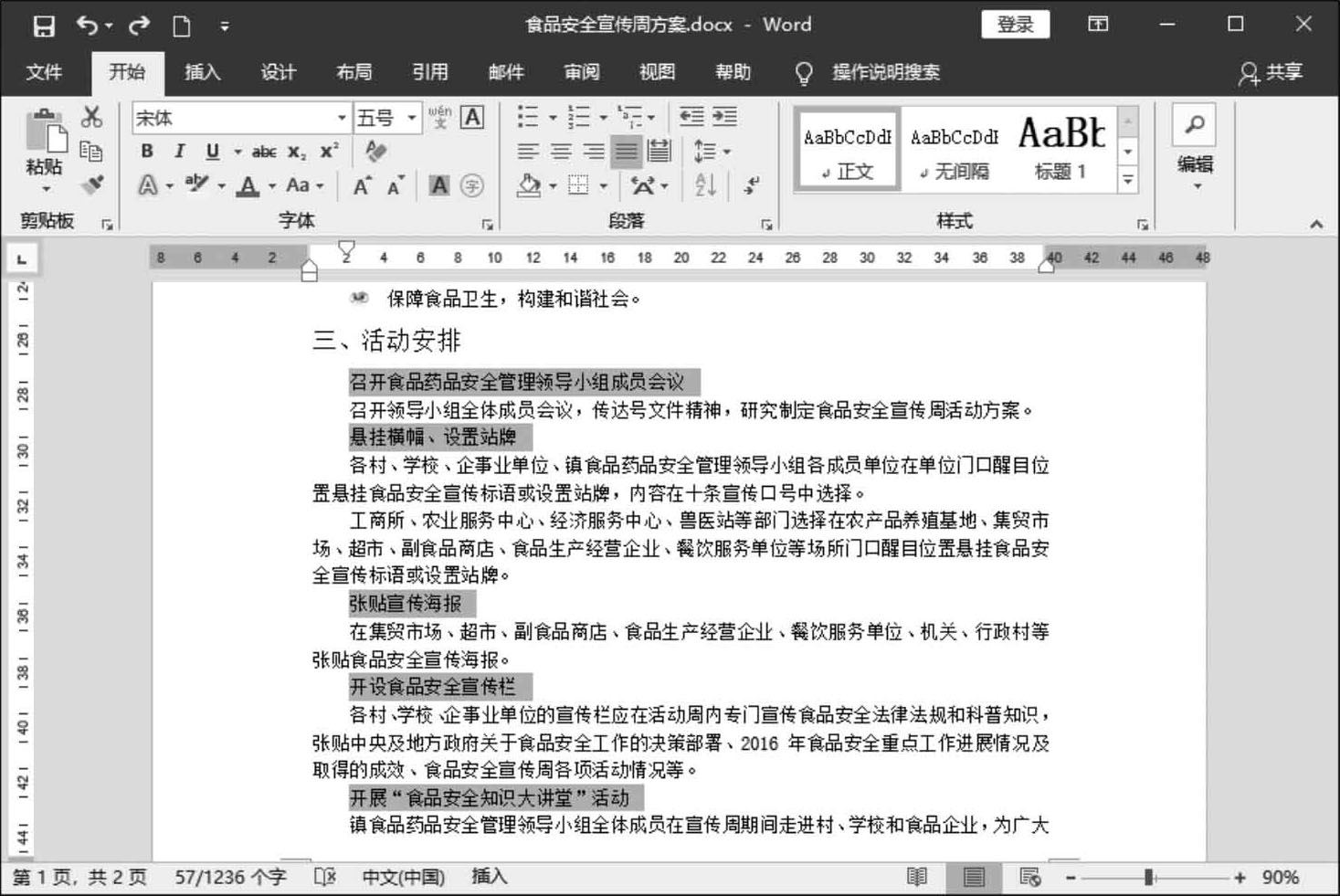Insert enclosed character with the circled character icon
Image resolution: width=1340 pixels, height=896 pixels.
pos(471,186)
